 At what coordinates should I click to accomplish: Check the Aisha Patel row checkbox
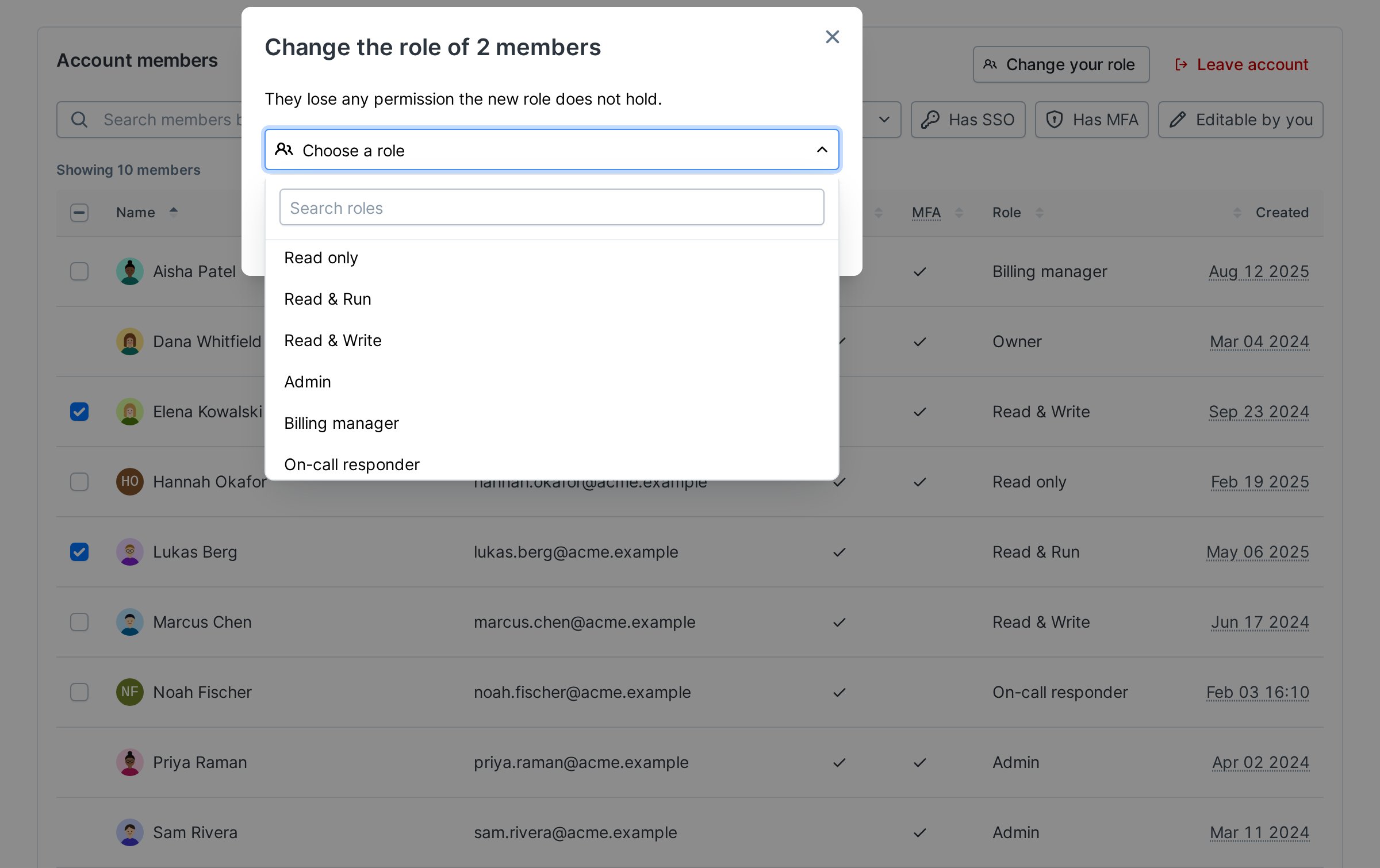(x=79, y=271)
